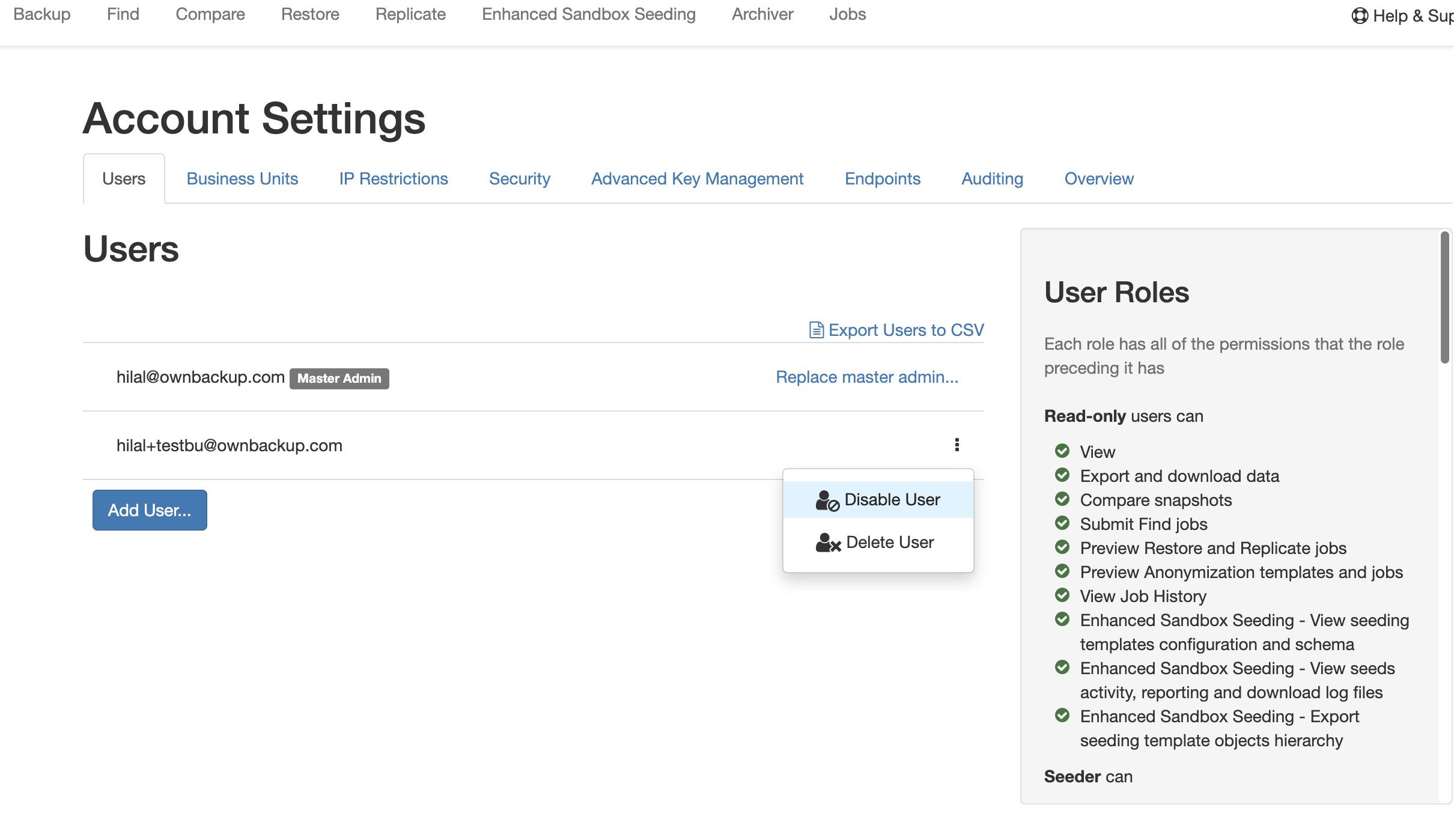Click the Help & Support lifebuoy icon
Screen dimensions: 1454x840
click(1359, 16)
